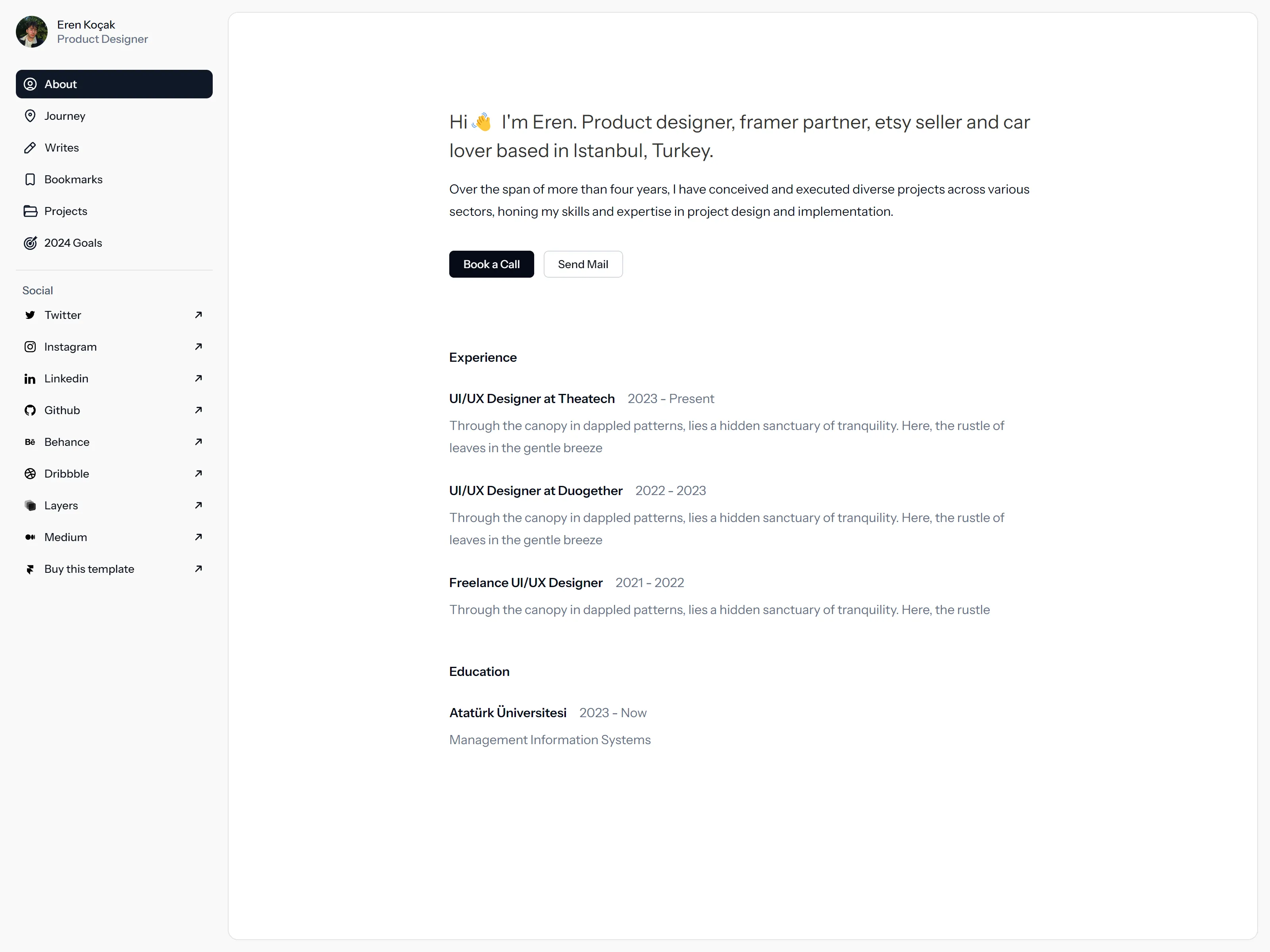This screenshot has height=952, width=1270.
Task: Click the Bookmarks ribbon icon
Action: click(30, 180)
